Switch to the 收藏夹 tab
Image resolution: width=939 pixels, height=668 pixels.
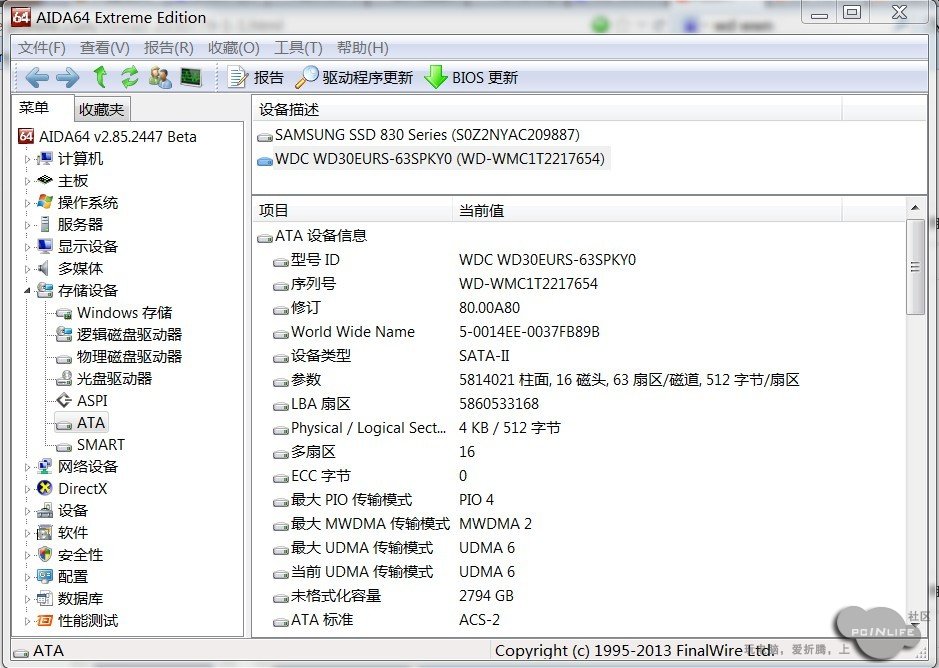(x=101, y=110)
